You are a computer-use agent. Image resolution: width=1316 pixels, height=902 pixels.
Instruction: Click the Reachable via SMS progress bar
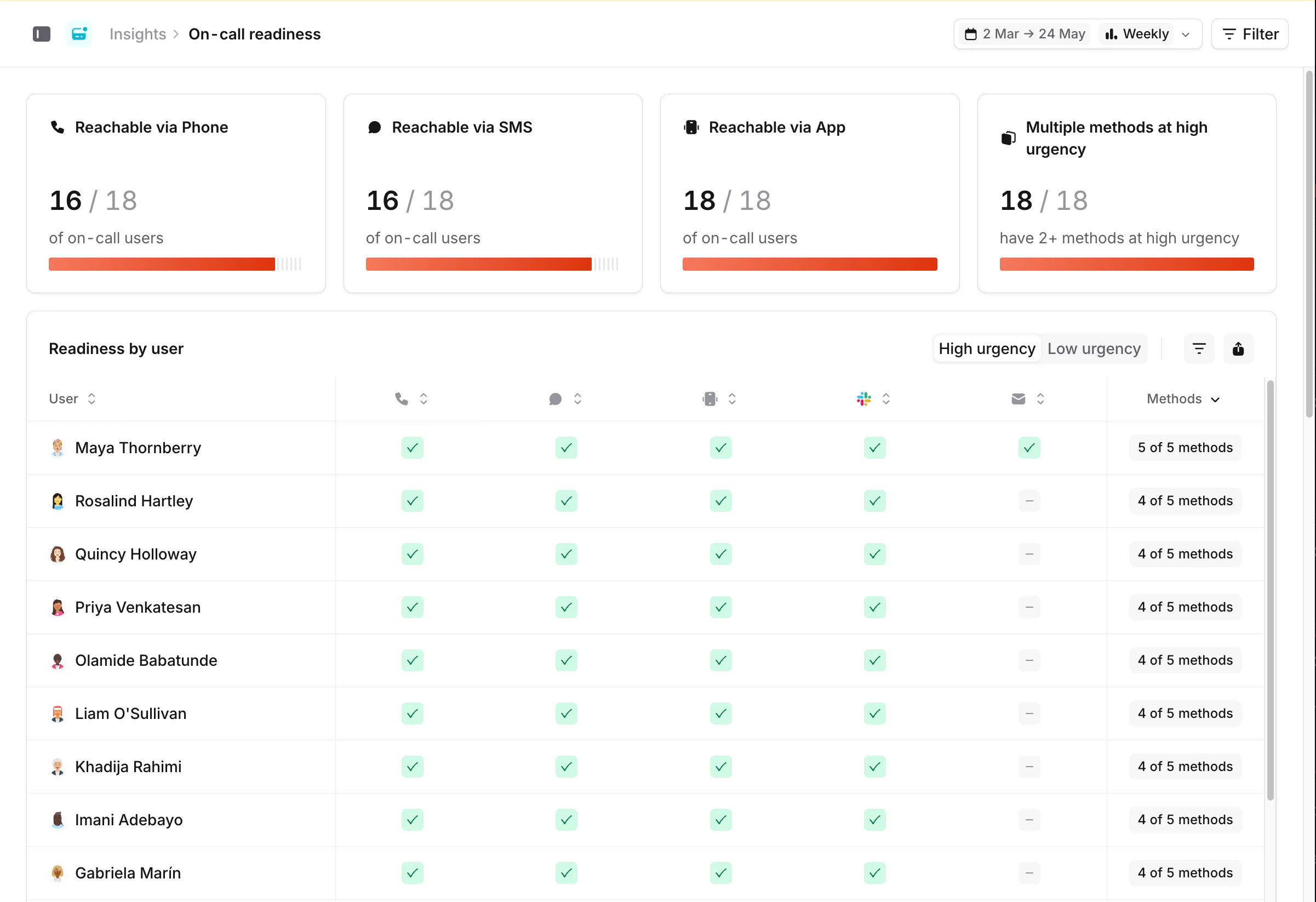[x=492, y=264]
